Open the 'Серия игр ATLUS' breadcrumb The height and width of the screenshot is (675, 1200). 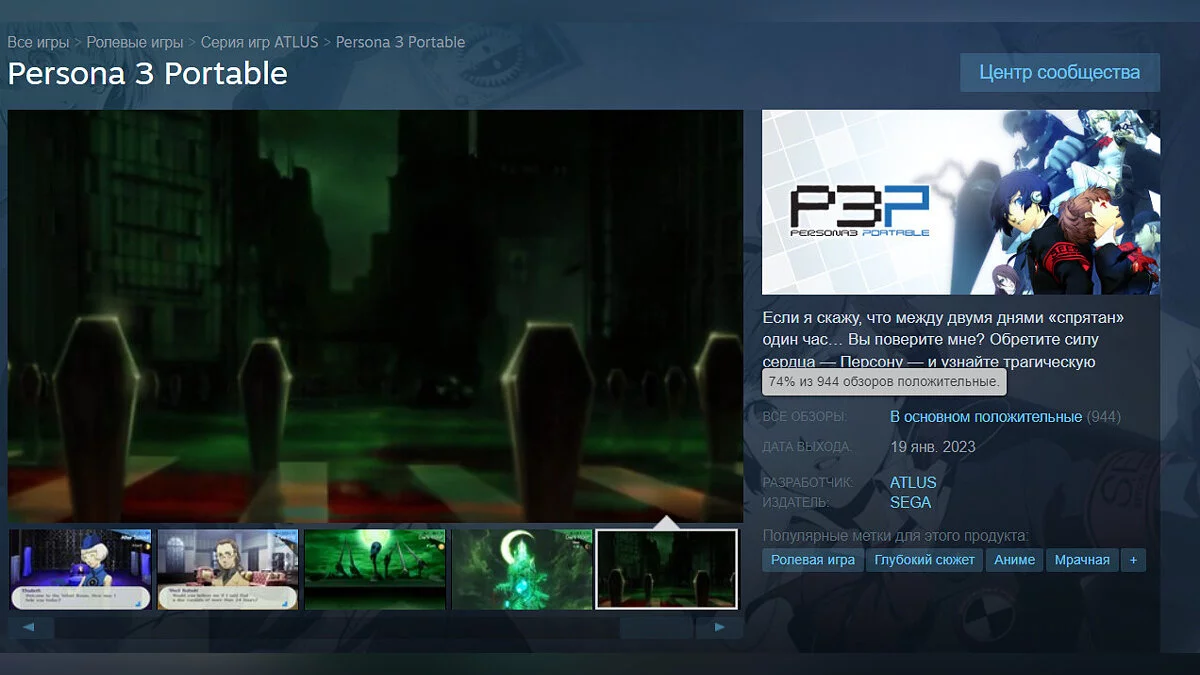259,42
